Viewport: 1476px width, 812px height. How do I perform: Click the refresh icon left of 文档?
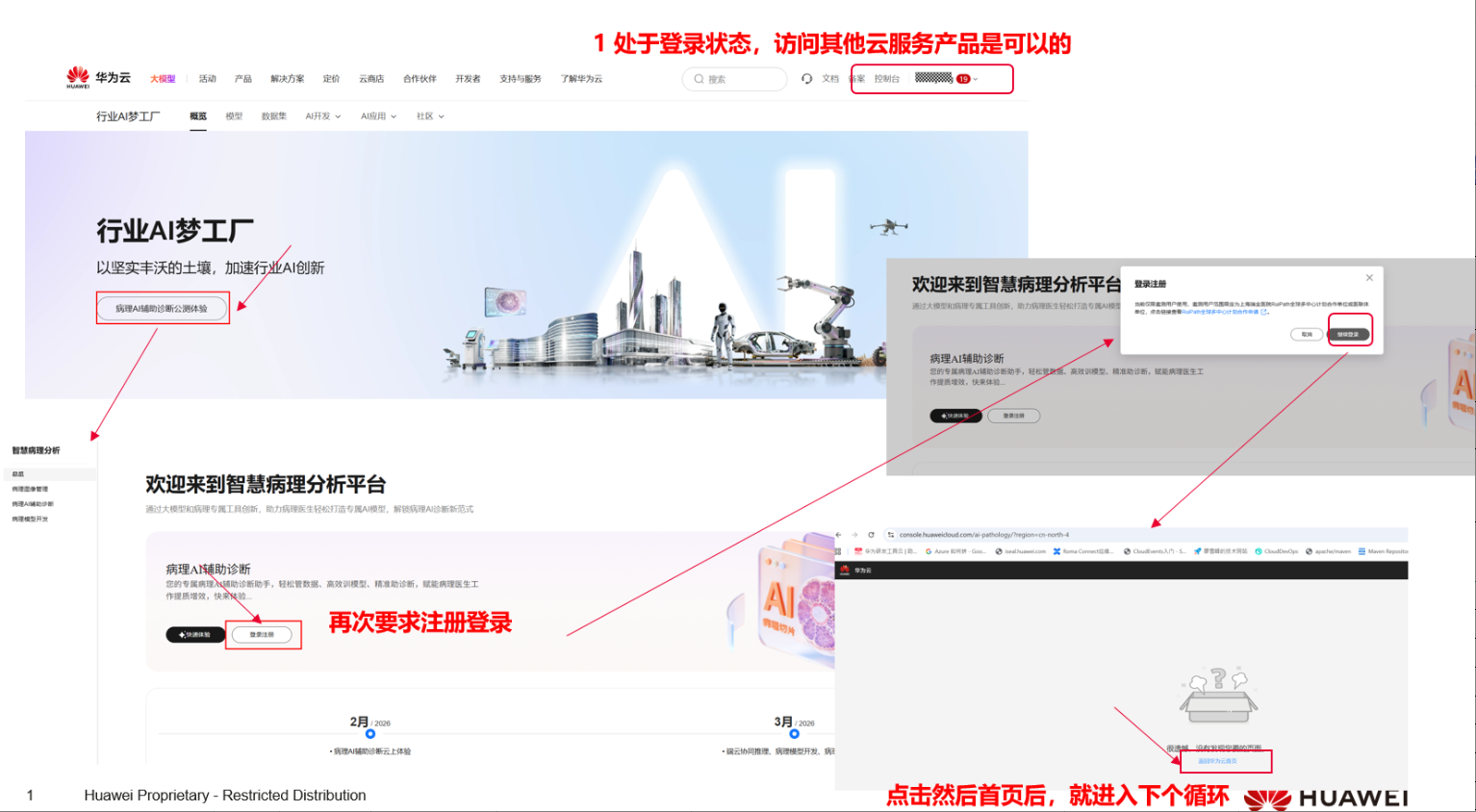coord(807,78)
